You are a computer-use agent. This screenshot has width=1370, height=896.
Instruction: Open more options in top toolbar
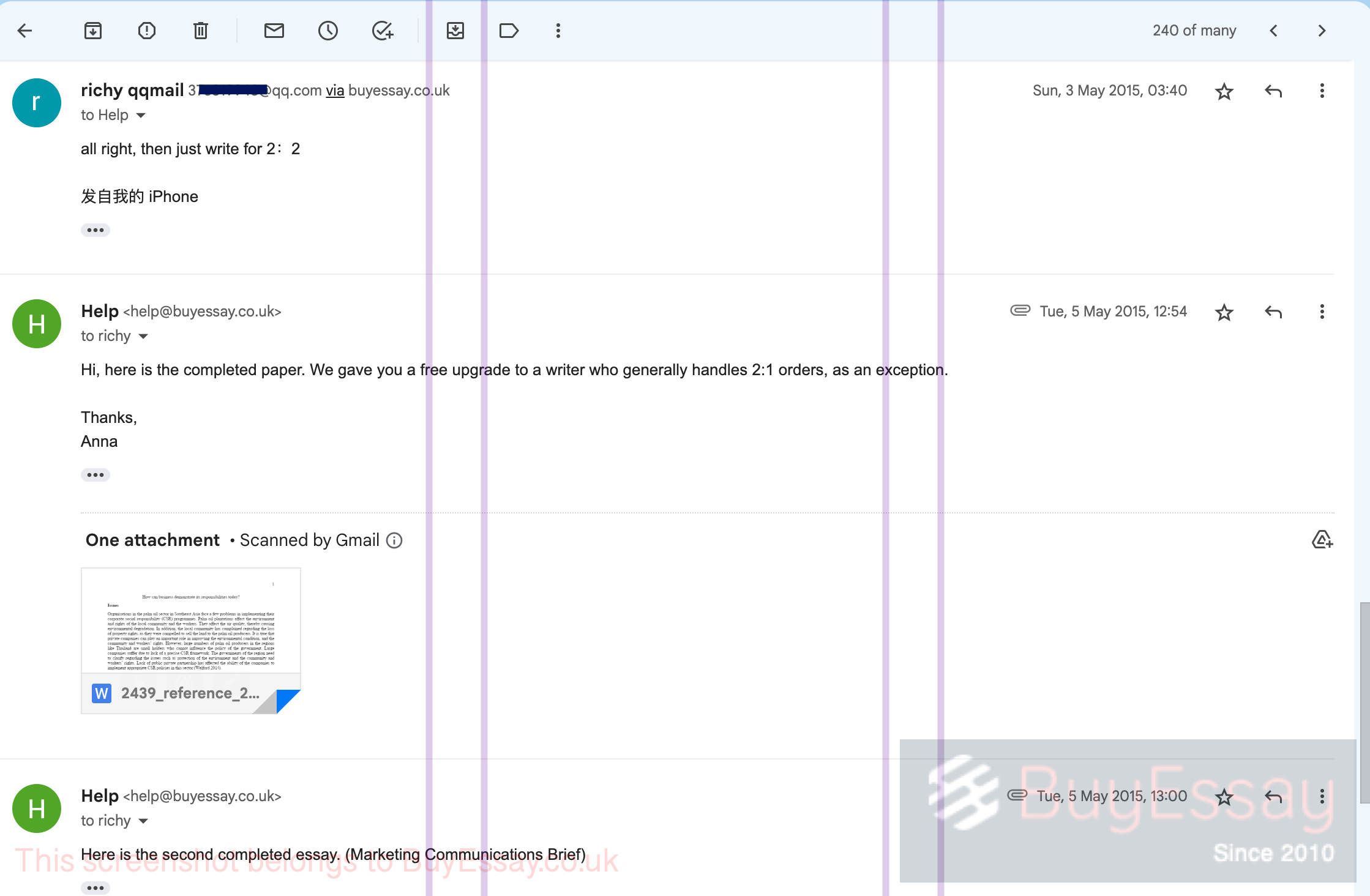[558, 31]
